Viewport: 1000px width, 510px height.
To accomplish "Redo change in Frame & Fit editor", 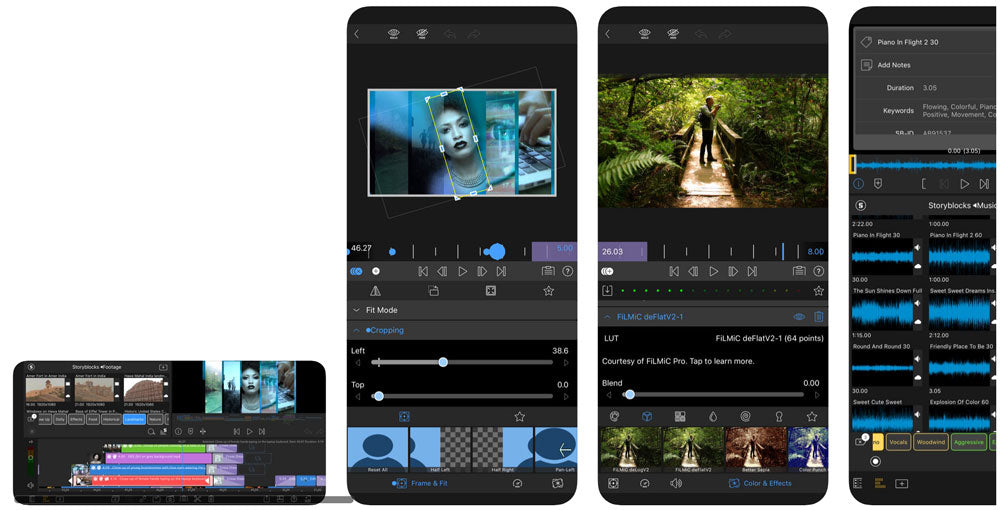I will click(473, 34).
